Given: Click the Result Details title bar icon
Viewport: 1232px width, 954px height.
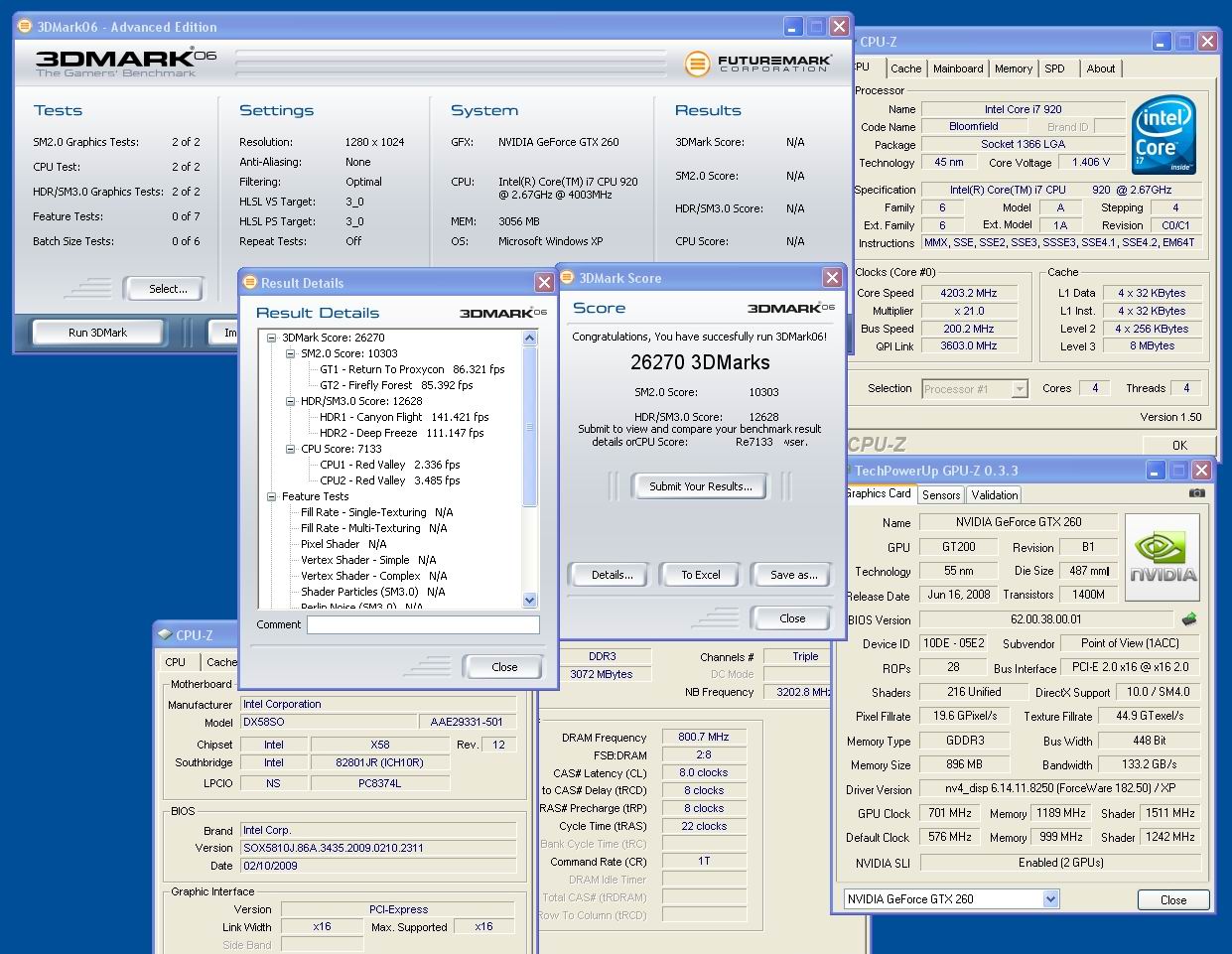Looking at the screenshot, I should click(x=250, y=283).
